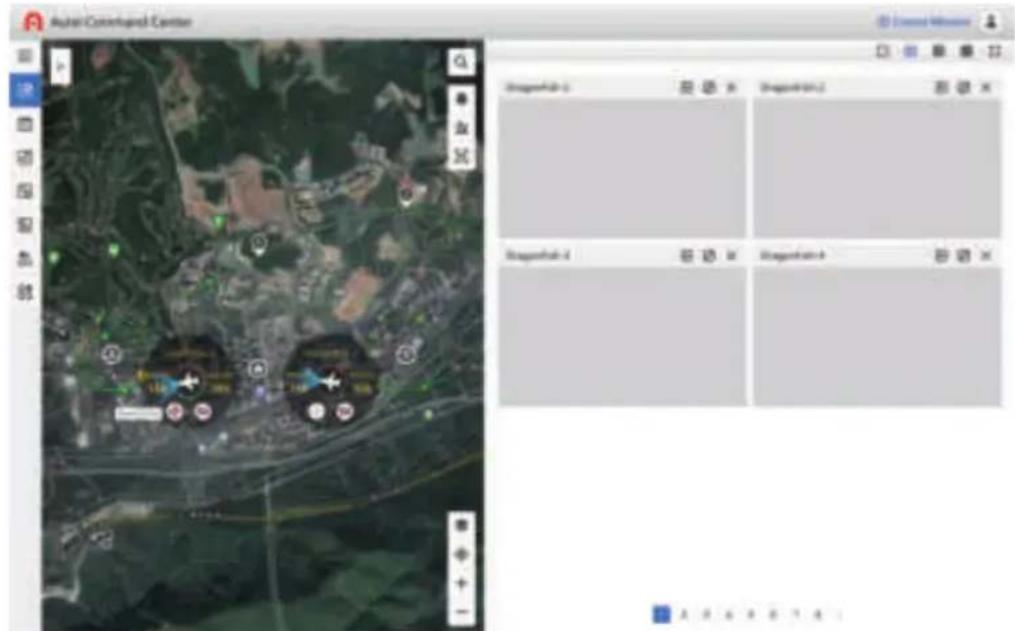The image size is (1015, 631).
Task: Select the Dragonfish-2 video feed area
Action: 877,168
